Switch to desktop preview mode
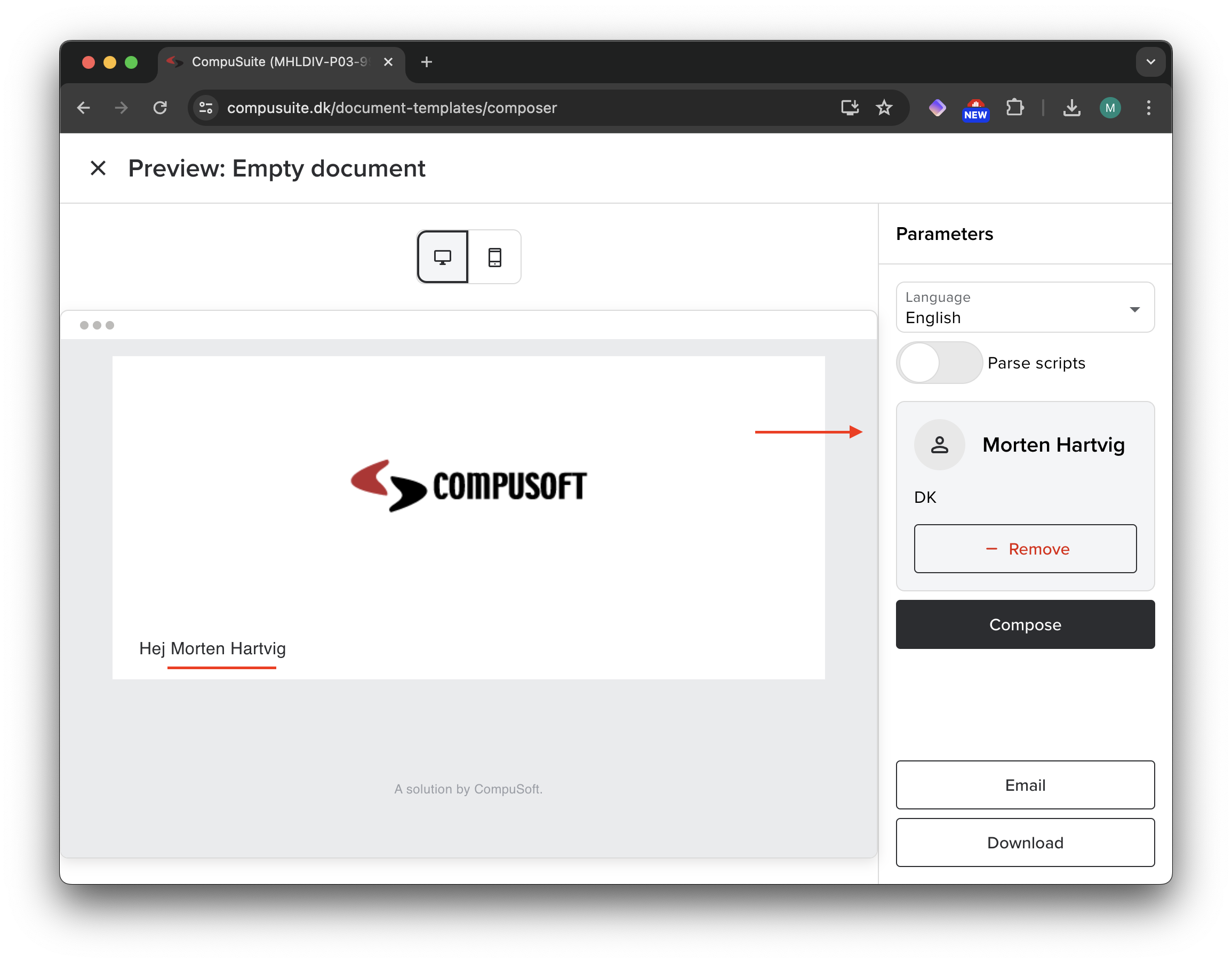1232x963 pixels. pos(442,257)
